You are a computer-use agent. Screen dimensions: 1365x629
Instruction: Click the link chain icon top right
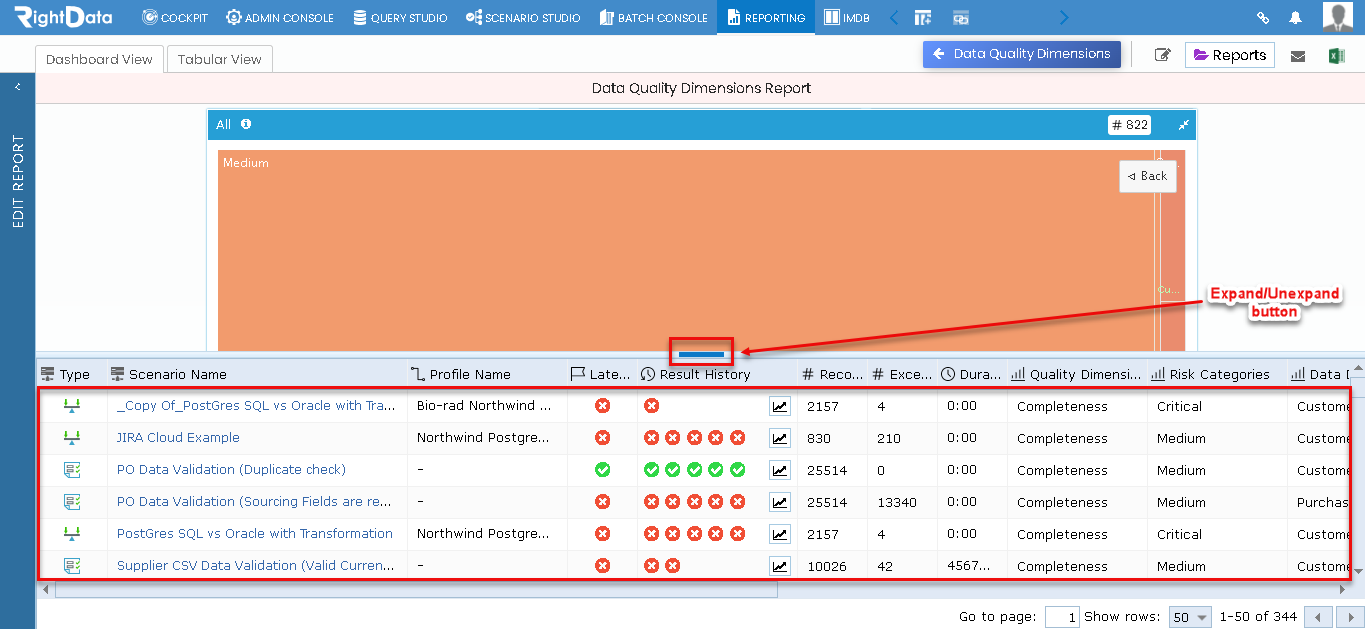tap(1262, 17)
